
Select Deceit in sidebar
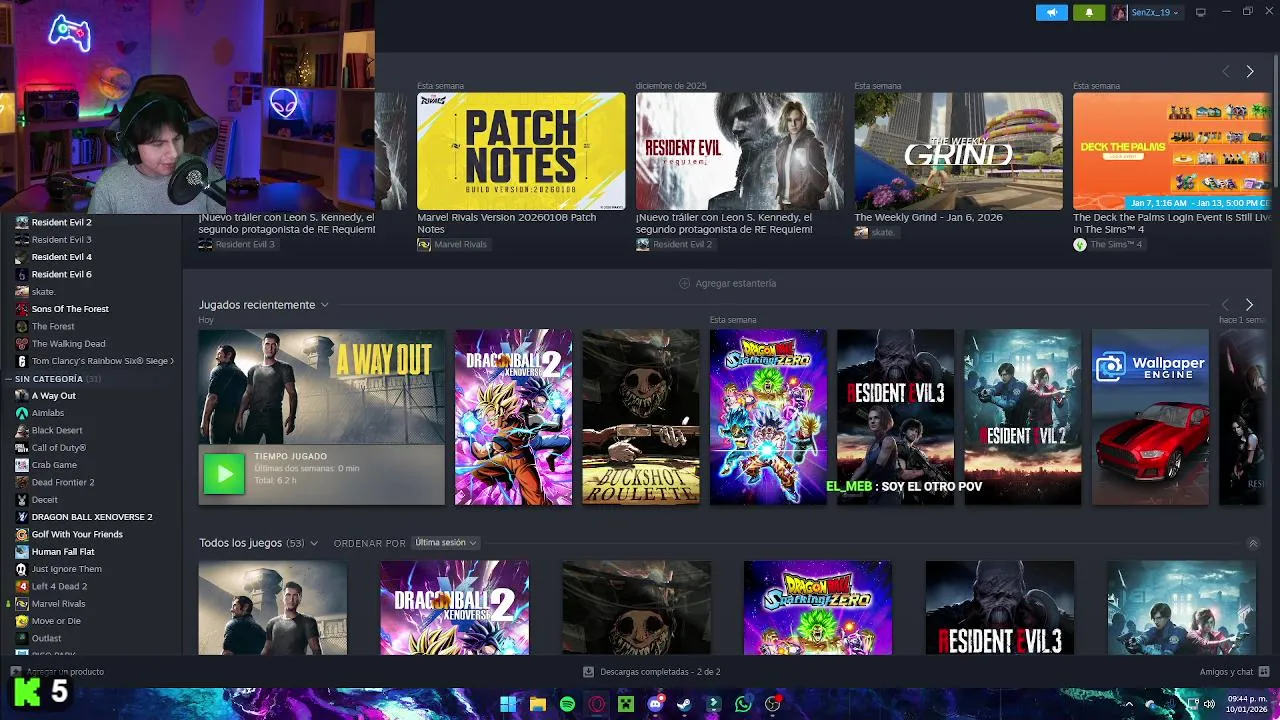pos(44,500)
